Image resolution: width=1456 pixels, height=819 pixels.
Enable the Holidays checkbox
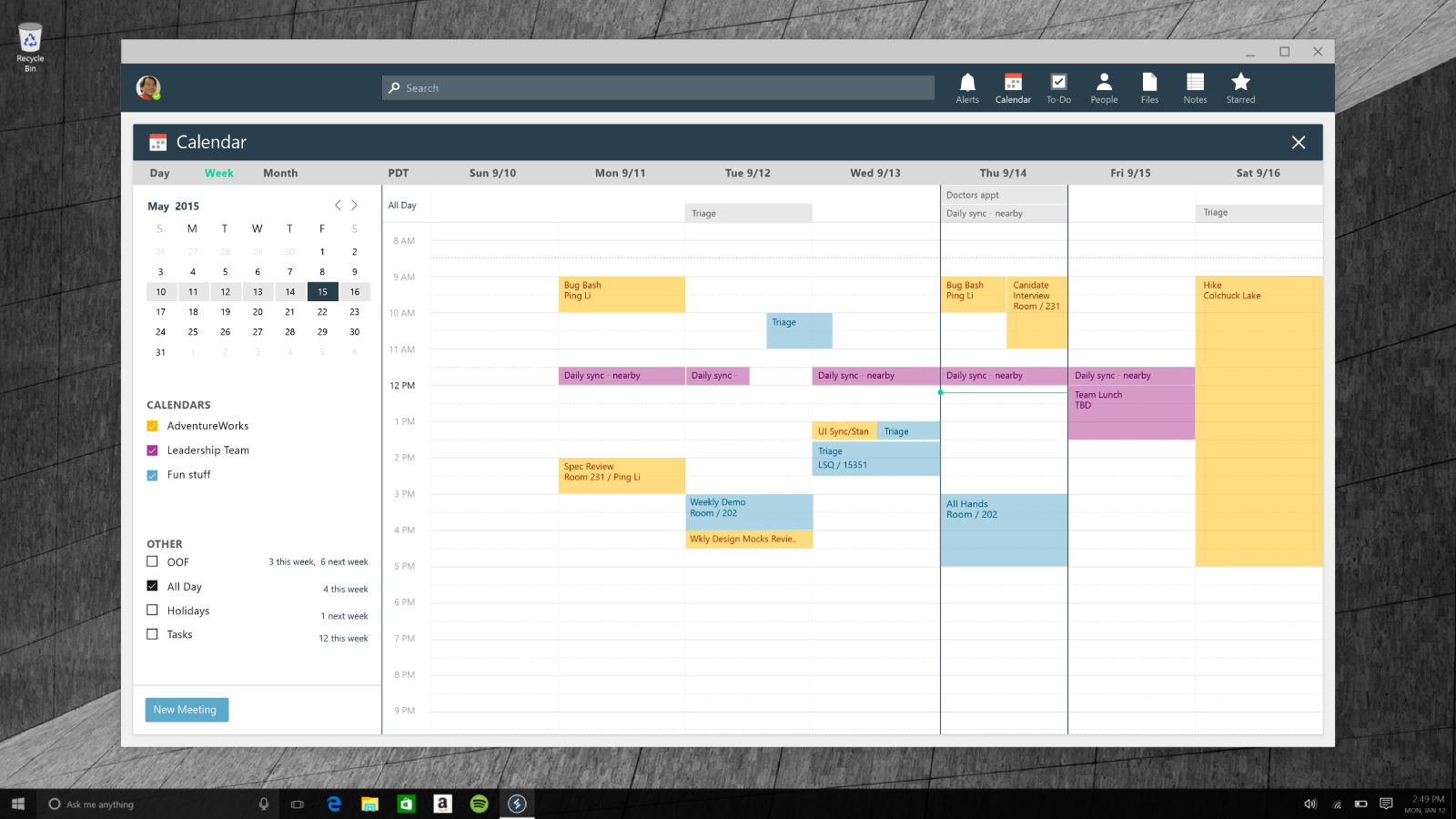[152, 611]
